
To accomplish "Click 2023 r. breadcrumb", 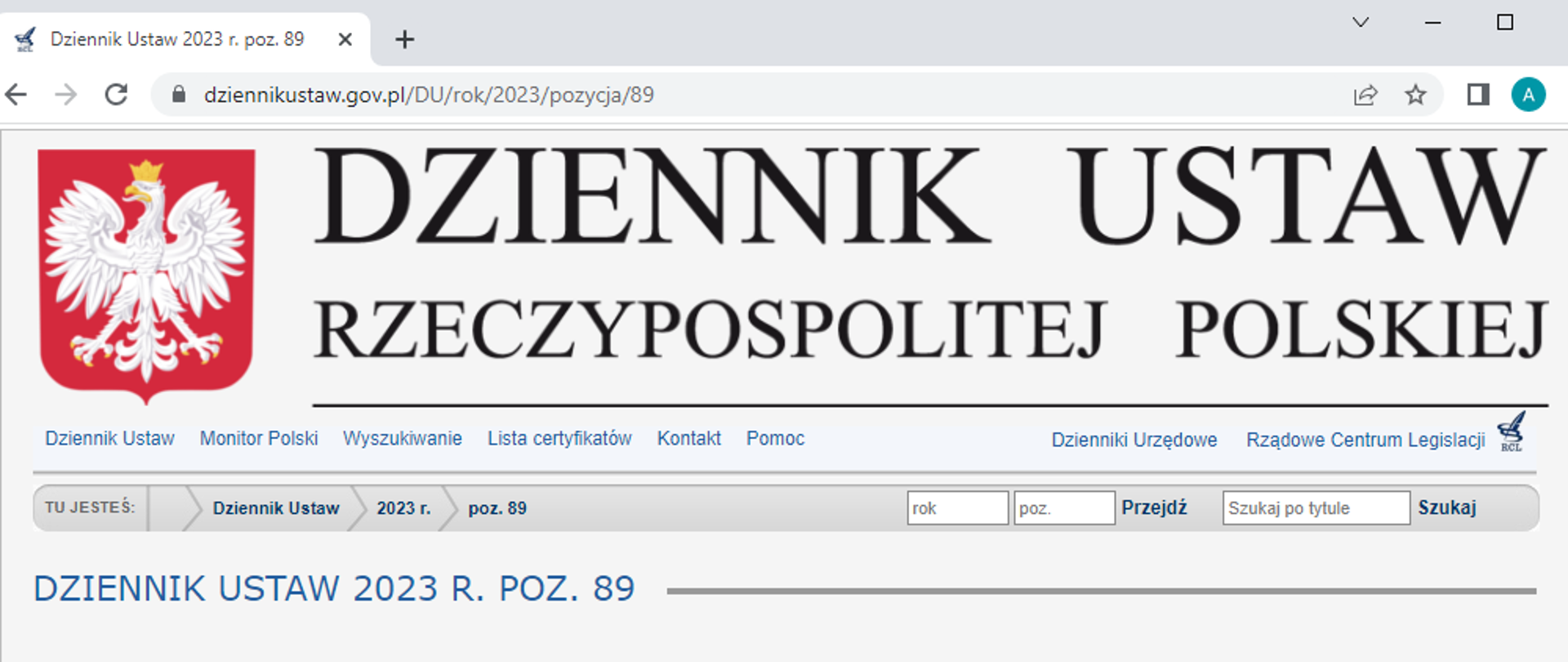I will pyautogui.click(x=403, y=508).
